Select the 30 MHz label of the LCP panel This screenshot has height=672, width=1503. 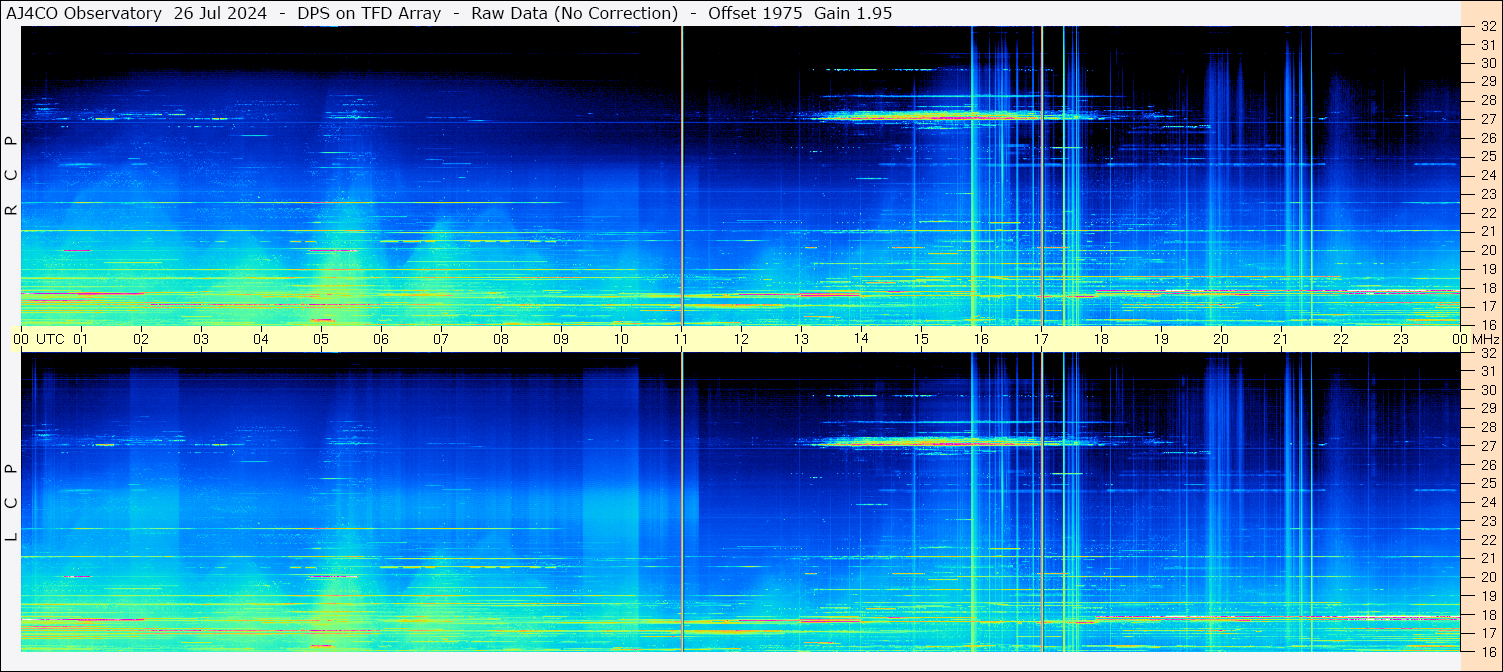point(1487,390)
